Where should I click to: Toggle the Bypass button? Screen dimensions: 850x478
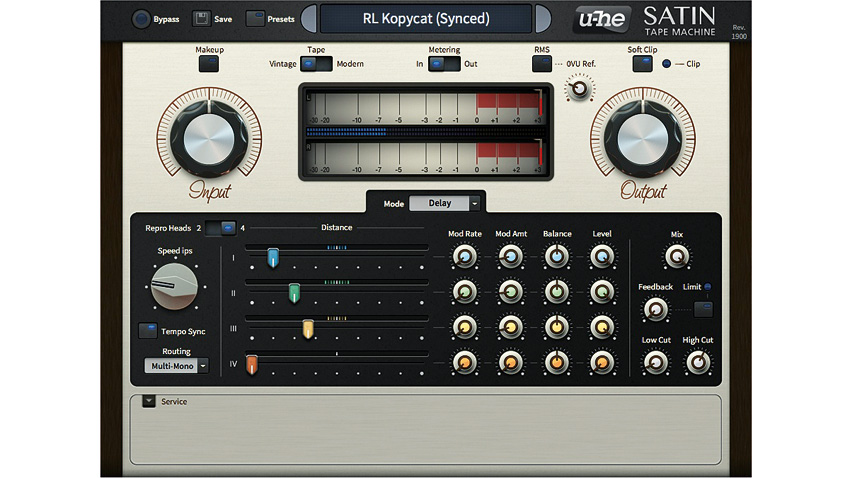[x=141, y=19]
